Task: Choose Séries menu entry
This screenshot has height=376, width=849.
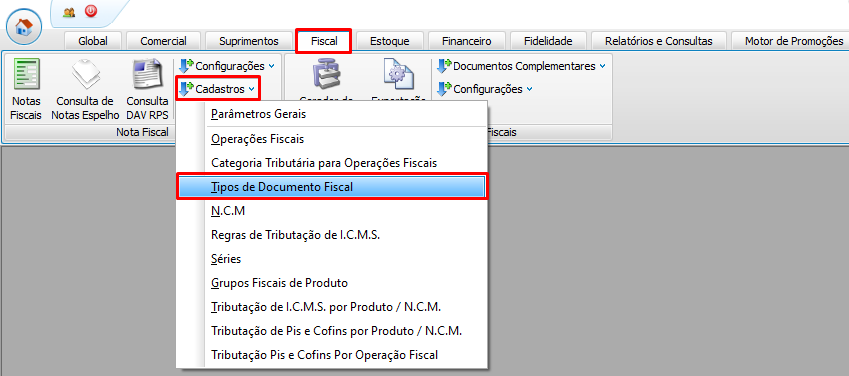Action: [332, 259]
